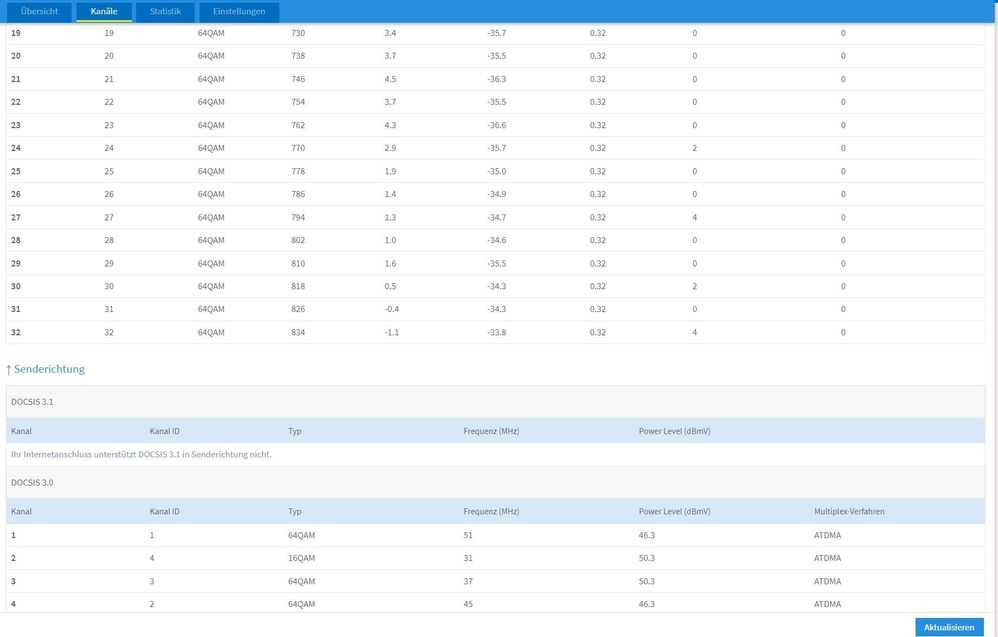Click frequency 45 in upstream channel 4
This screenshot has width=998, height=637.
click(468, 604)
